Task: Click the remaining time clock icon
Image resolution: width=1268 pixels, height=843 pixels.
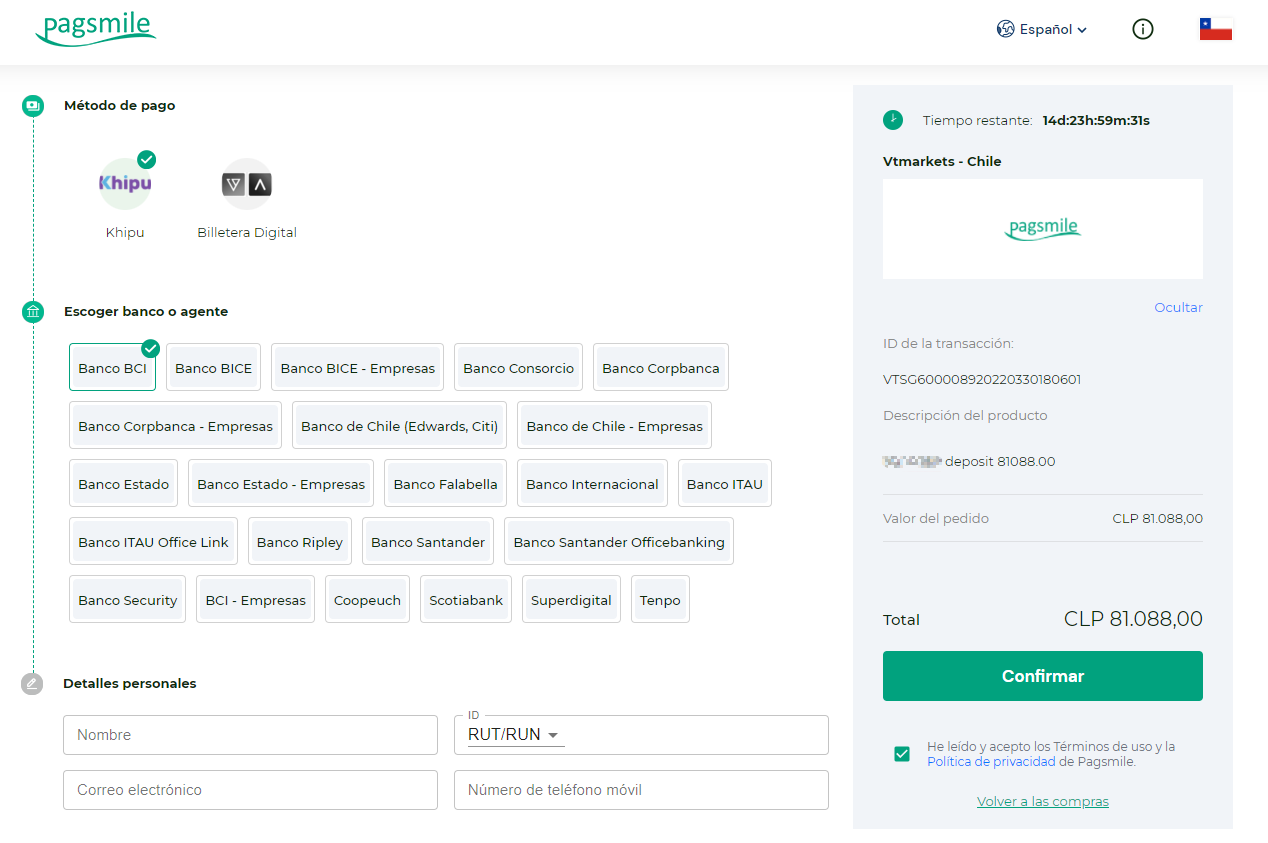Action: tap(892, 120)
